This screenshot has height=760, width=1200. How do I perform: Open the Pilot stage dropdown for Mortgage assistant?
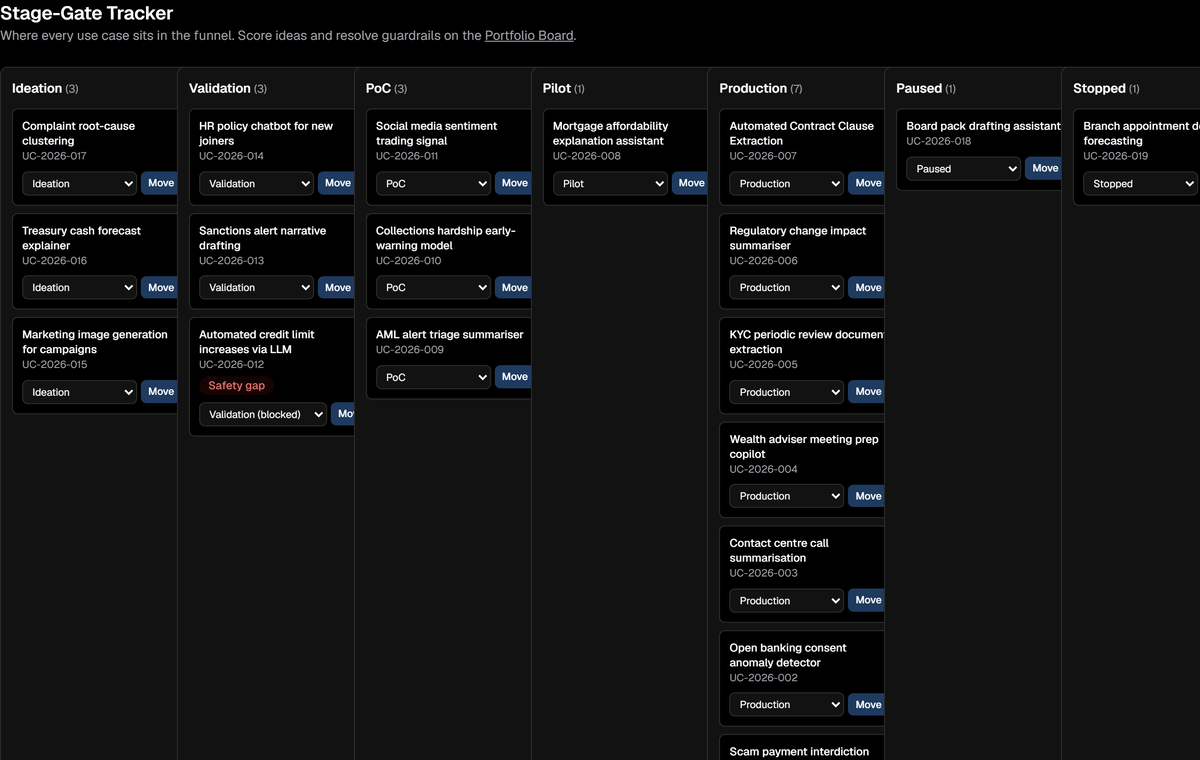coord(611,184)
